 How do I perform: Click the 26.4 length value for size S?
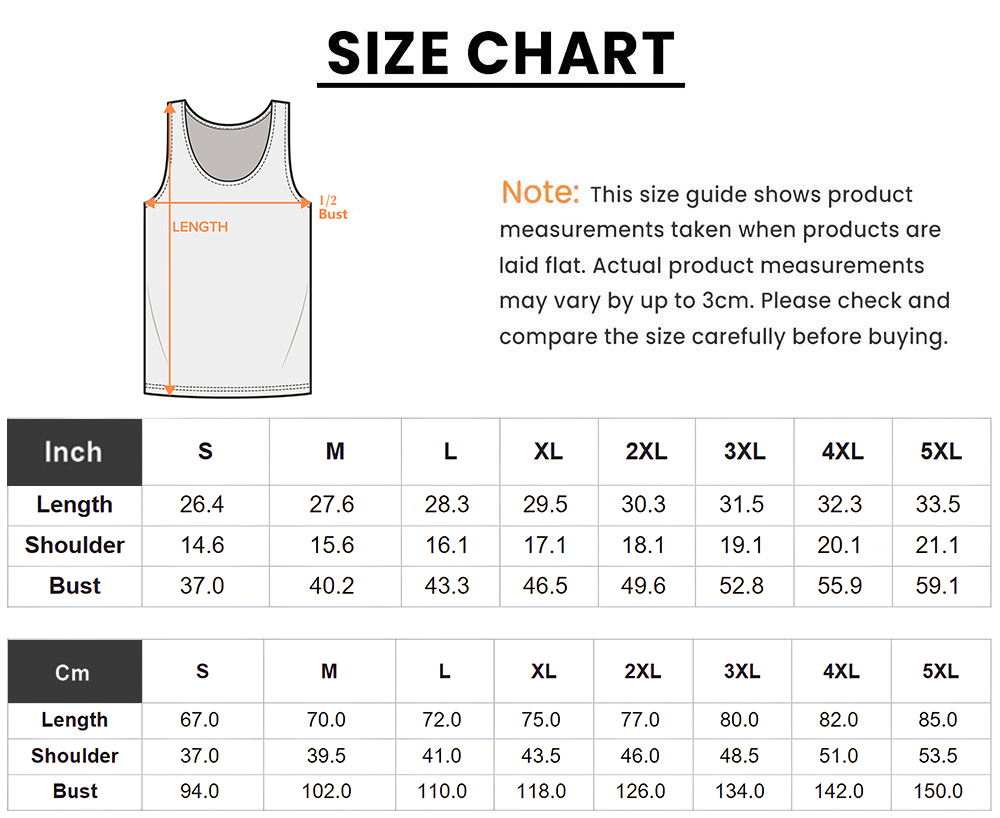(x=202, y=505)
